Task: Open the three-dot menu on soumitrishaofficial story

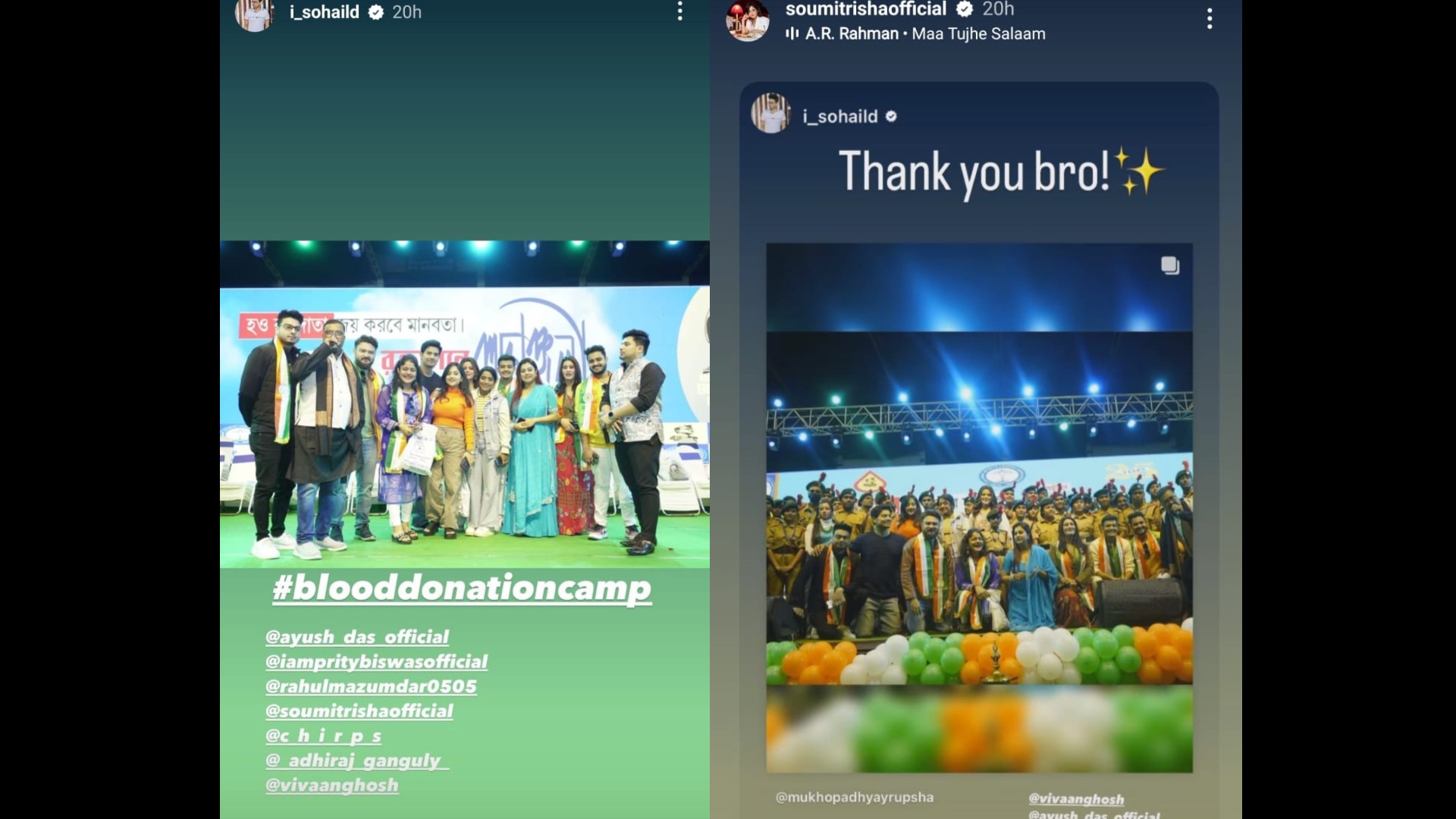Action: (x=1210, y=18)
